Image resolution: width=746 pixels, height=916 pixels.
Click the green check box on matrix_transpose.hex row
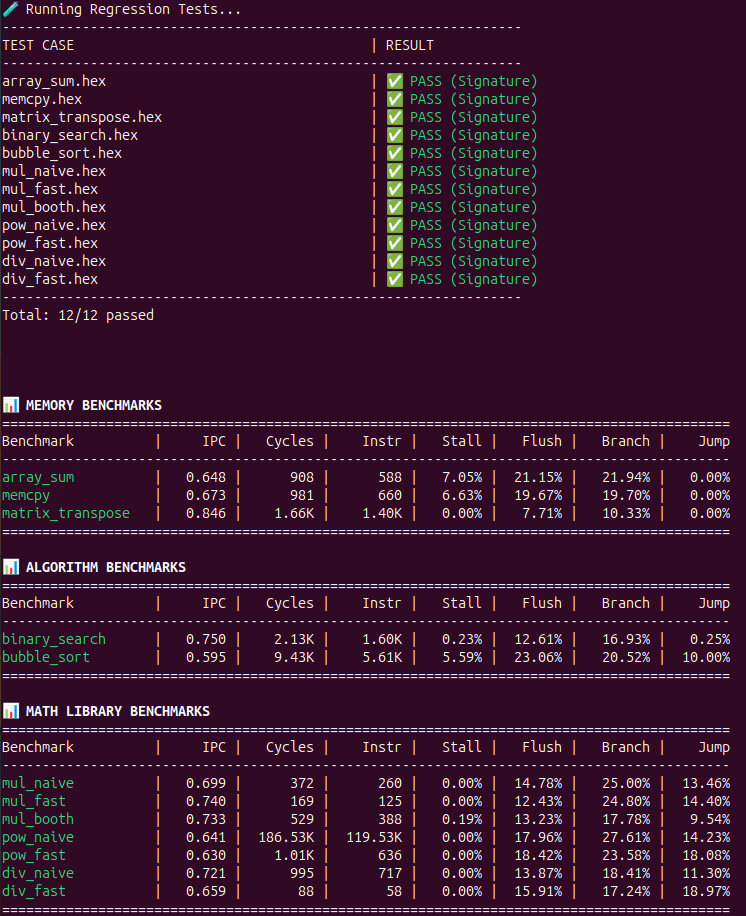(x=394, y=117)
